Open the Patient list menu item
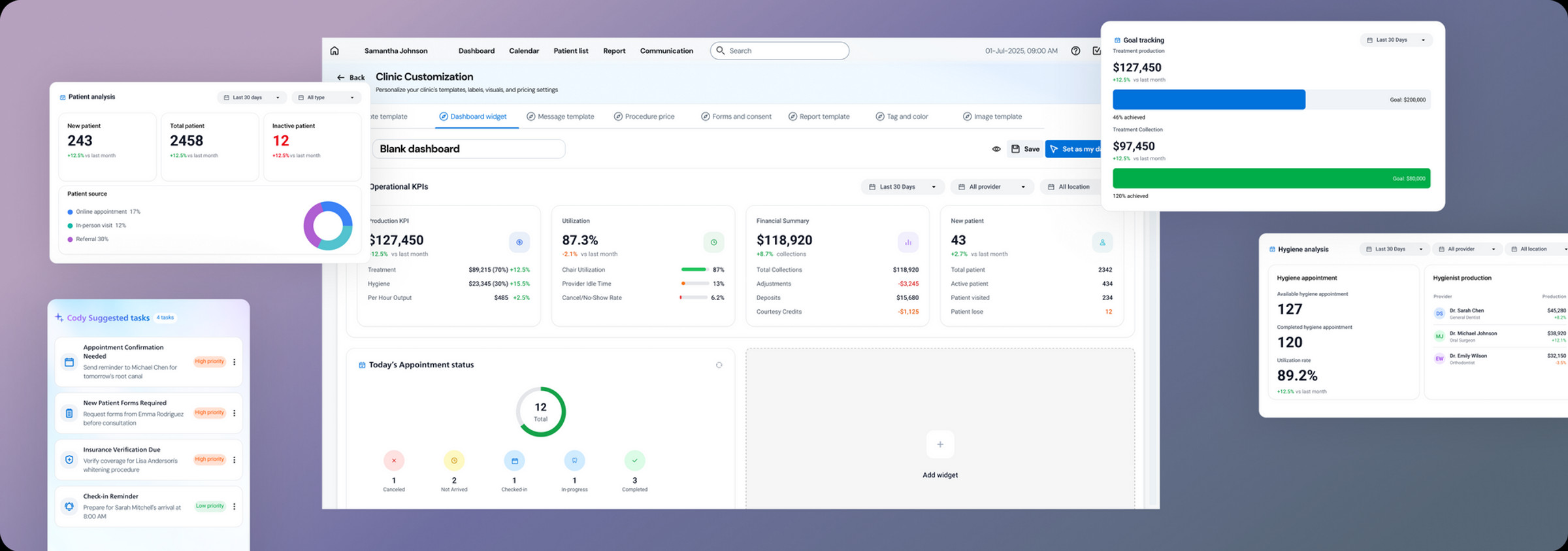 coord(571,50)
